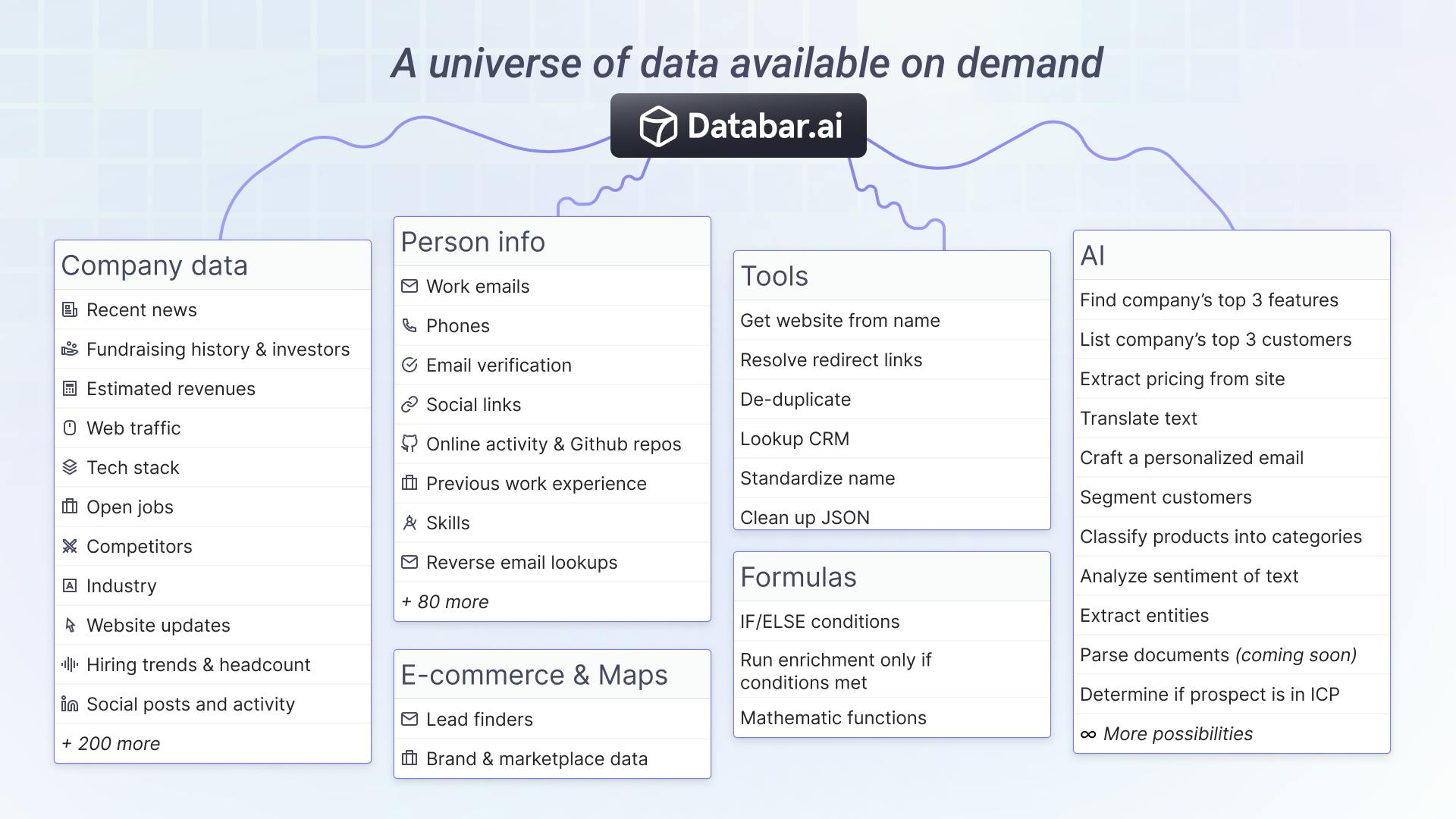Image resolution: width=1456 pixels, height=819 pixels.
Task: Click the 'Clean up JSON' row
Action: (x=892, y=516)
